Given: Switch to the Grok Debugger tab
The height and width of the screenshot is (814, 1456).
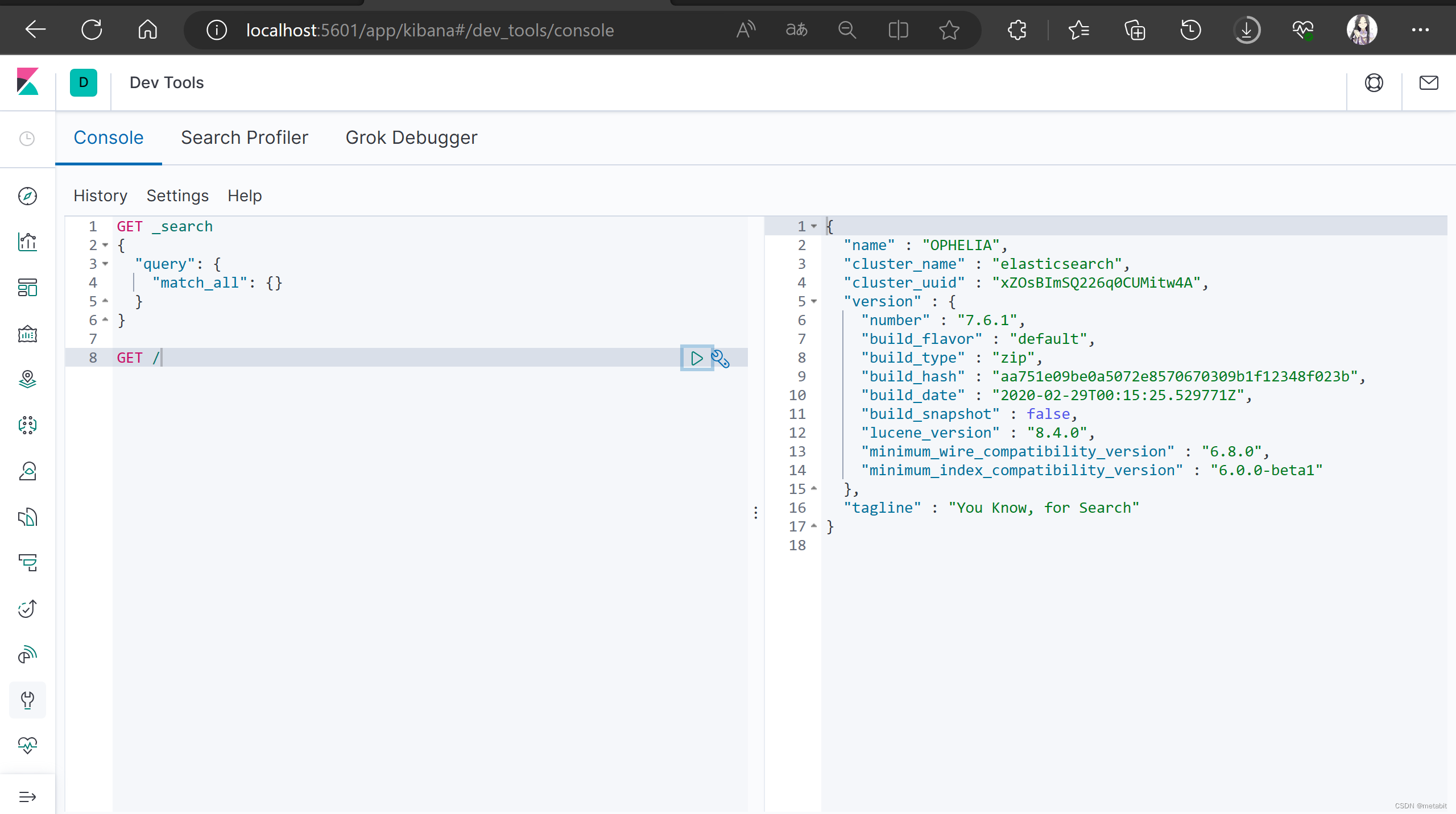Looking at the screenshot, I should pyautogui.click(x=411, y=137).
